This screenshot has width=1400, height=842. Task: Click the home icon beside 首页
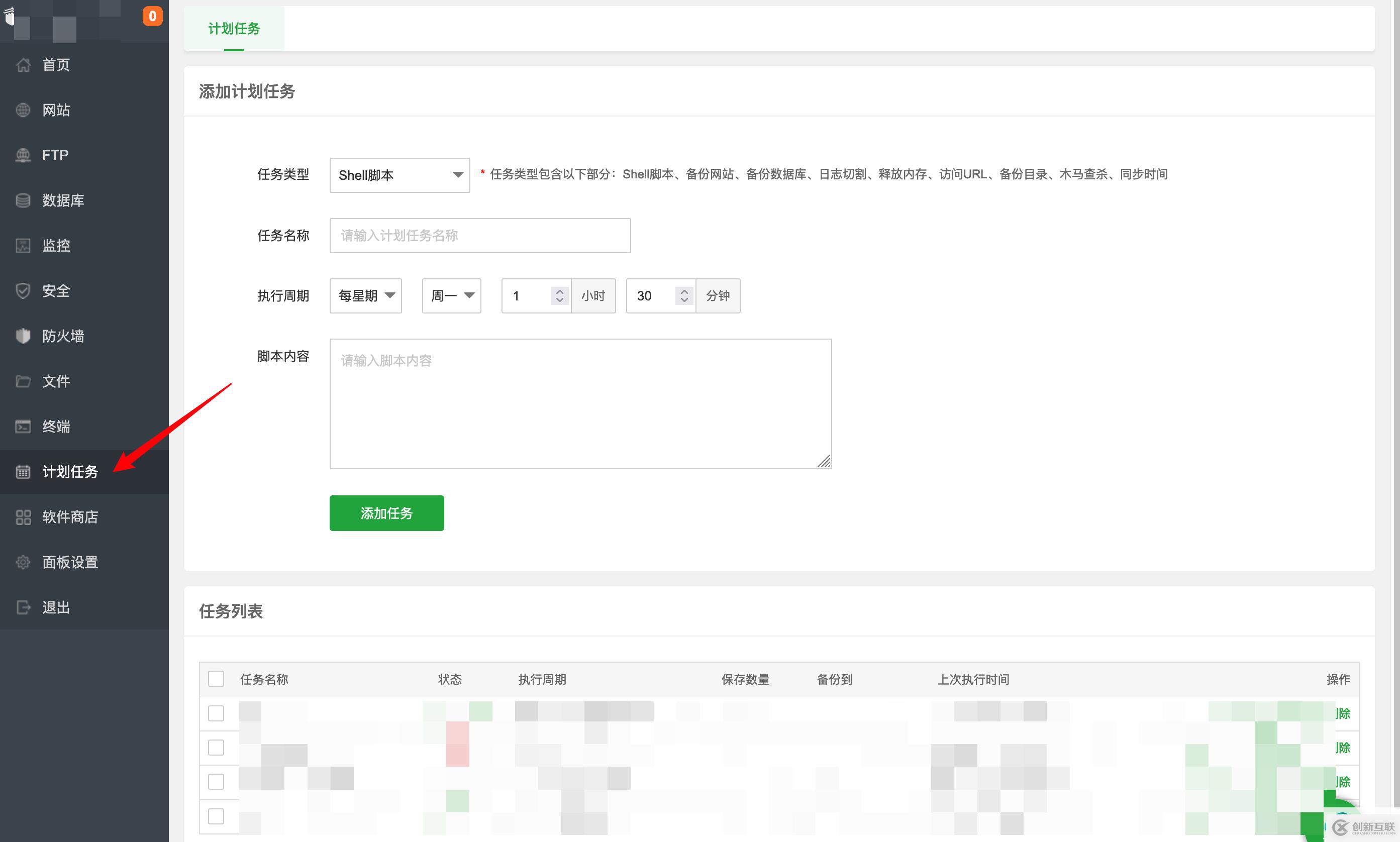click(23, 65)
